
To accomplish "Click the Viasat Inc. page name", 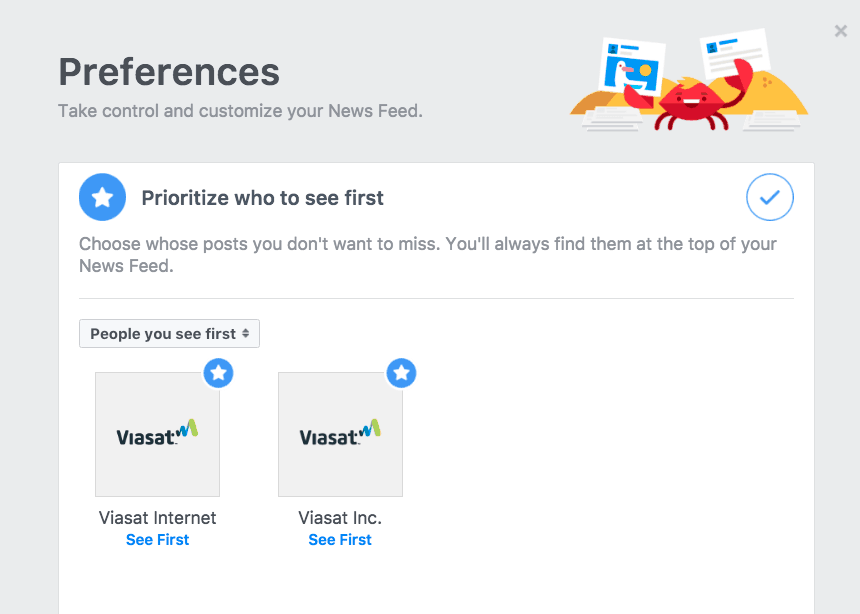I will (x=340, y=517).
